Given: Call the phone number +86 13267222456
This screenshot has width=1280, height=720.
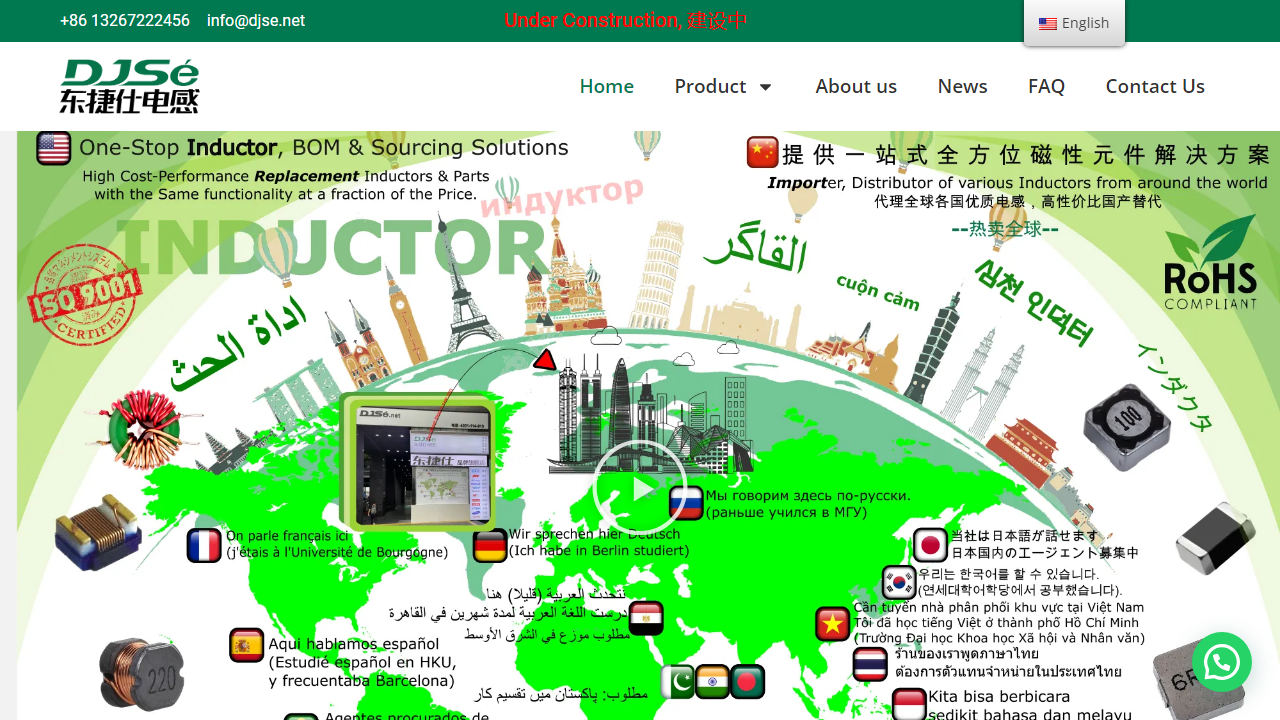Looking at the screenshot, I should (125, 21).
